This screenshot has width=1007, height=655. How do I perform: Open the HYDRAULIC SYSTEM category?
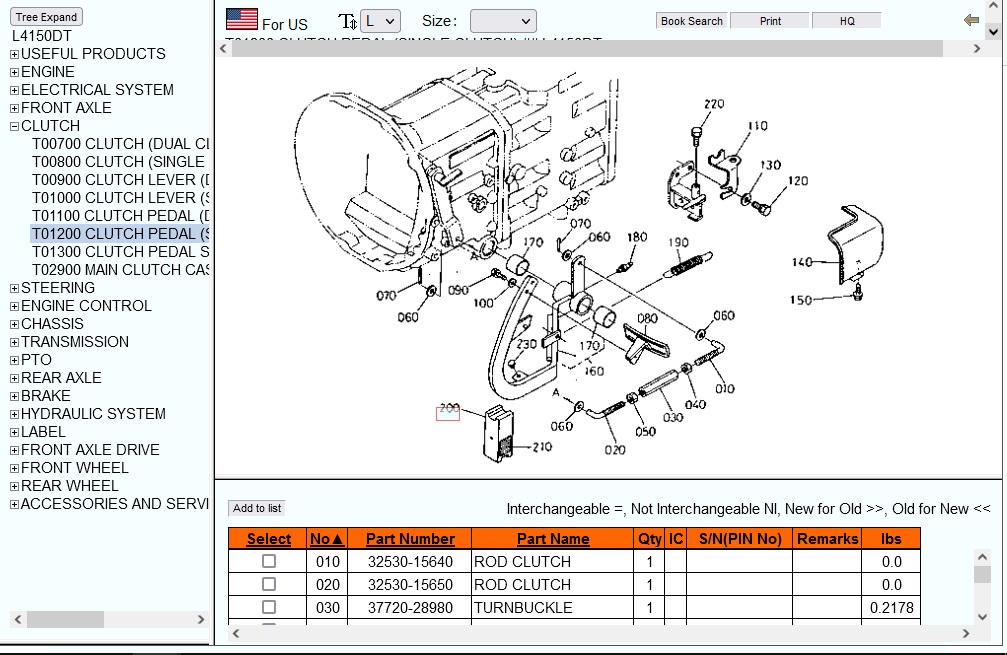click(x=93, y=414)
